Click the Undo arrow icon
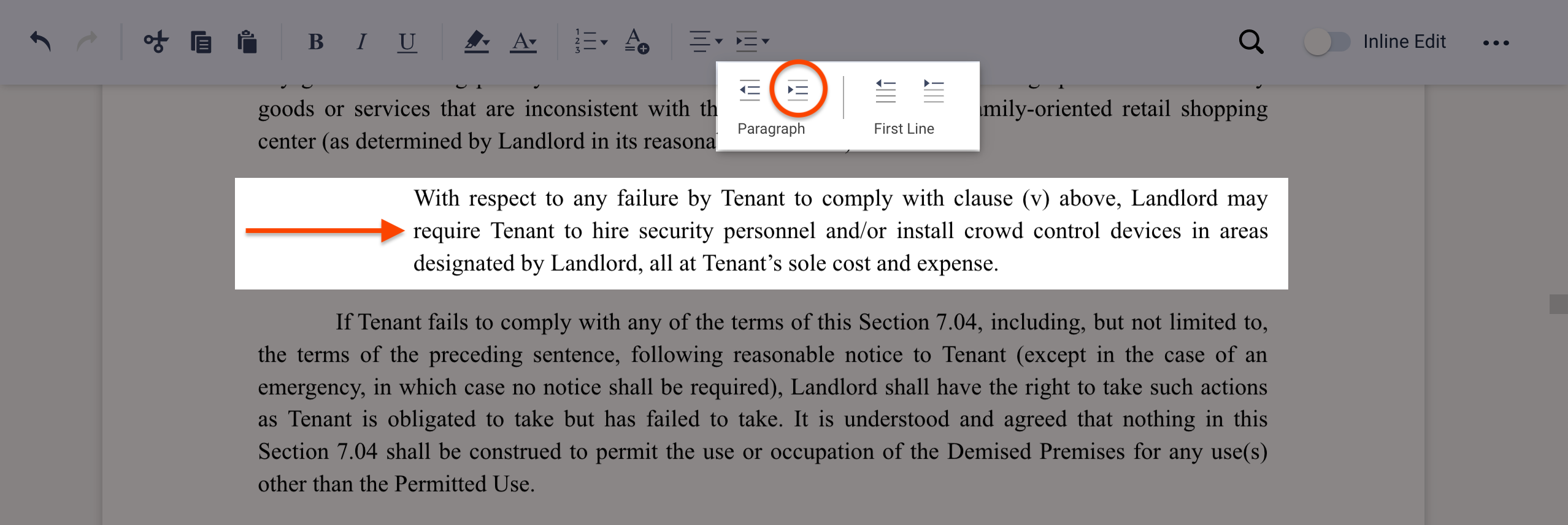The width and height of the screenshot is (1568, 525). [x=40, y=42]
